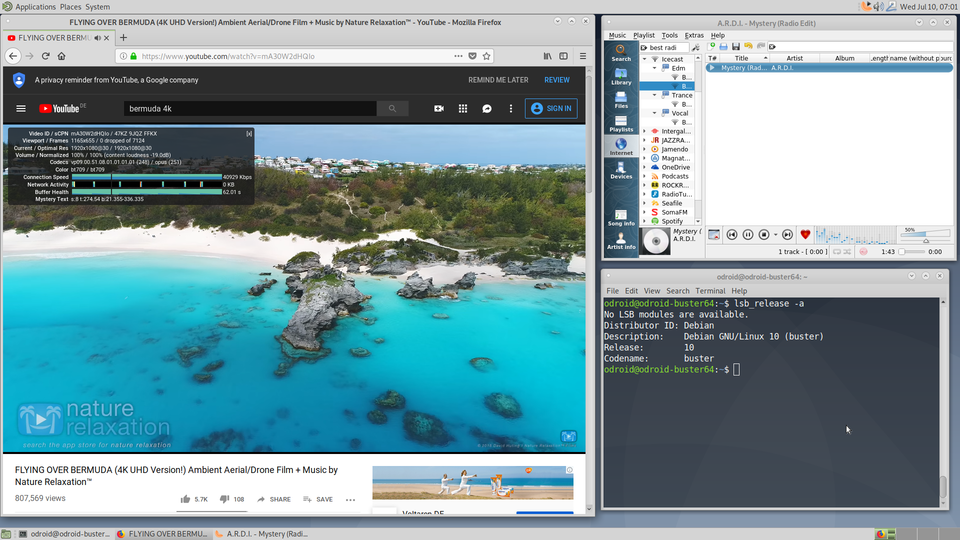Collapse the Vocal genre node
This screenshot has width=960, height=540.
click(x=654, y=113)
